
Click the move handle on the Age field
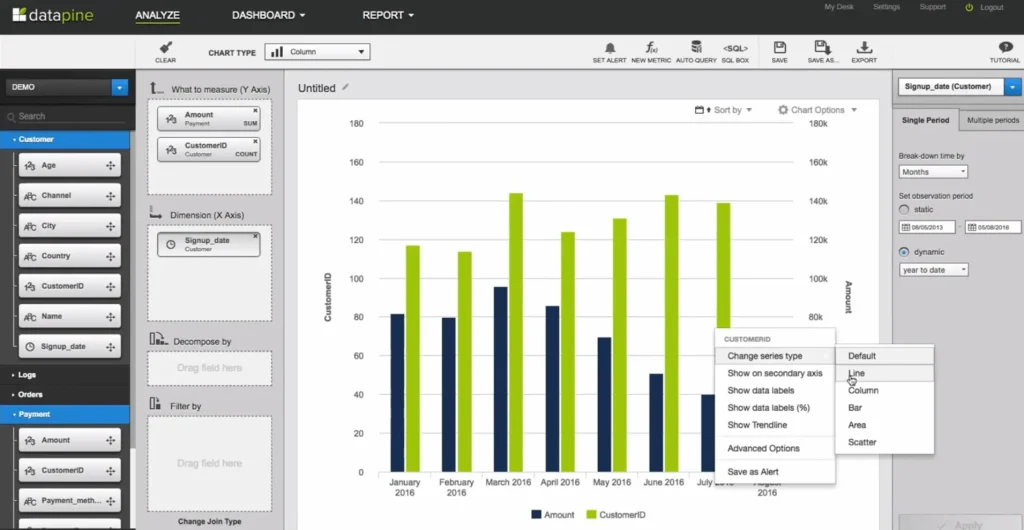point(110,166)
